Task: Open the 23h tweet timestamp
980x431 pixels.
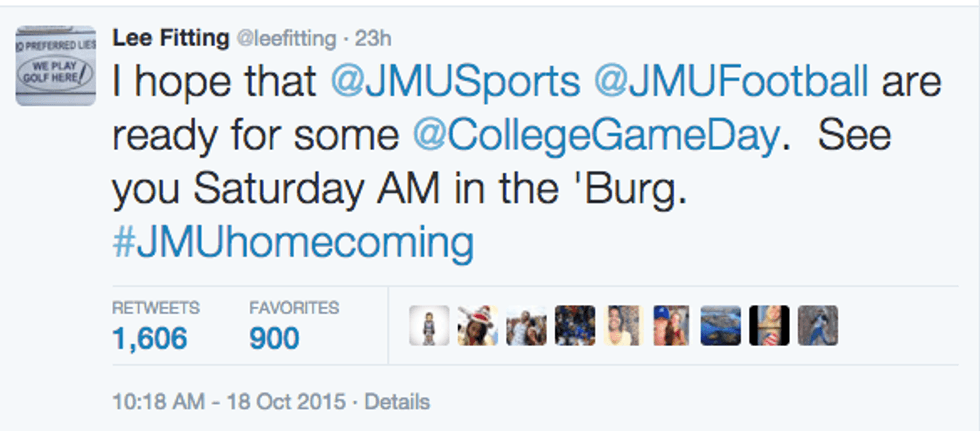Action: click(373, 39)
